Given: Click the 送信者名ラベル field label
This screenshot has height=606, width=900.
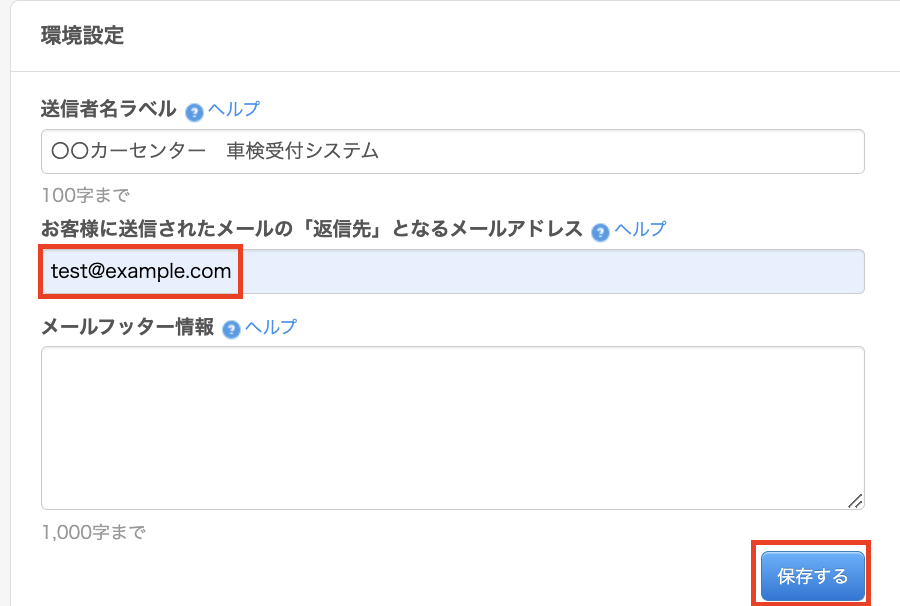Looking at the screenshot, I should tap(109, 109).
